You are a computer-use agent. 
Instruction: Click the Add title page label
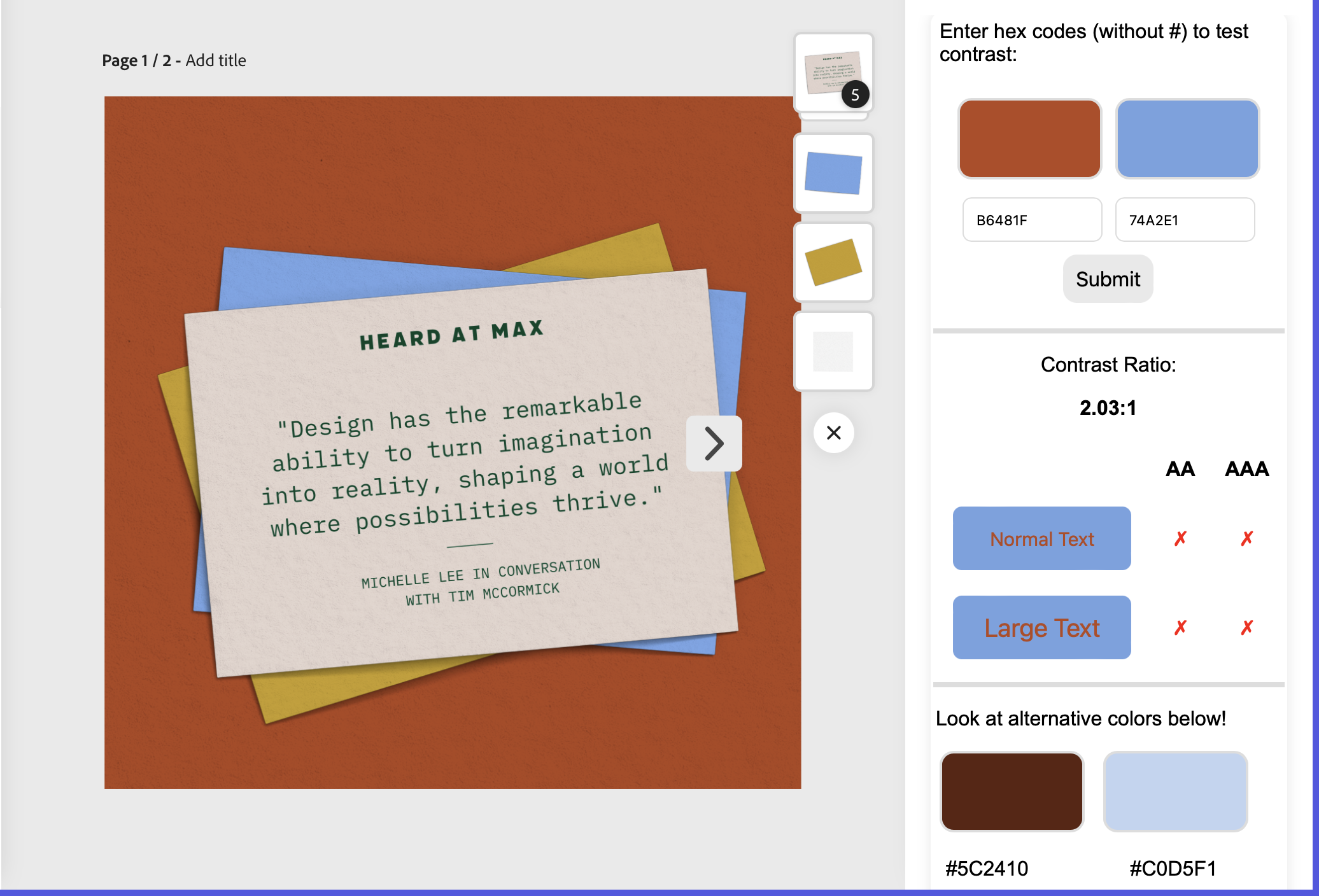pyautogui.click(x=216, y=60)
